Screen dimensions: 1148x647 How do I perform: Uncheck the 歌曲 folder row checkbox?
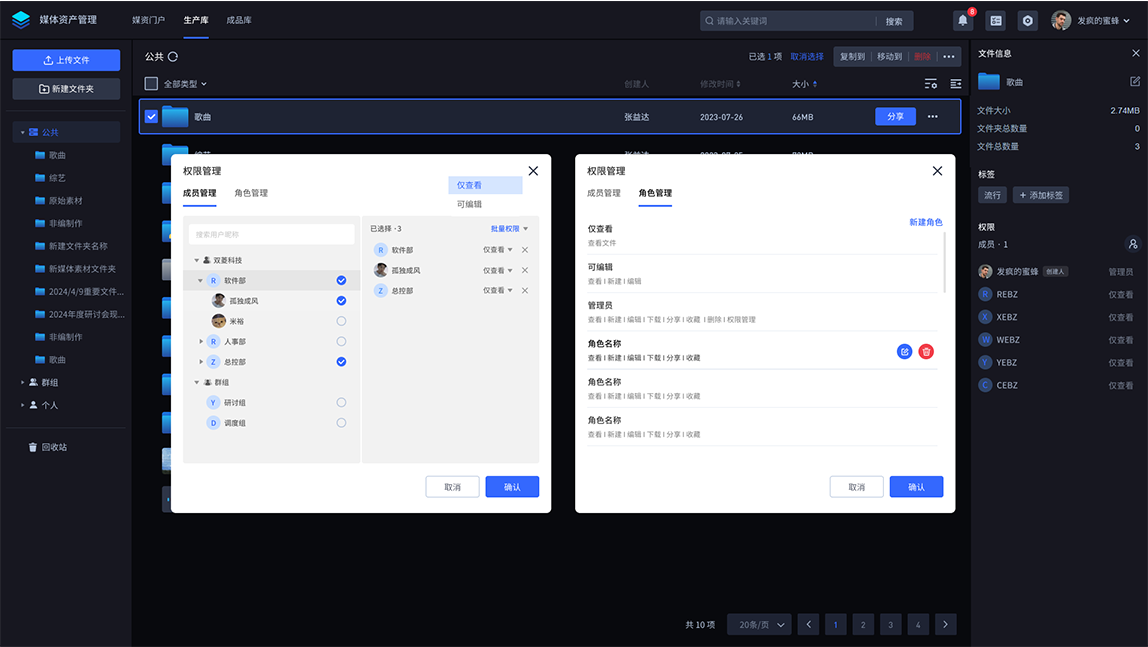coord(151,117)
